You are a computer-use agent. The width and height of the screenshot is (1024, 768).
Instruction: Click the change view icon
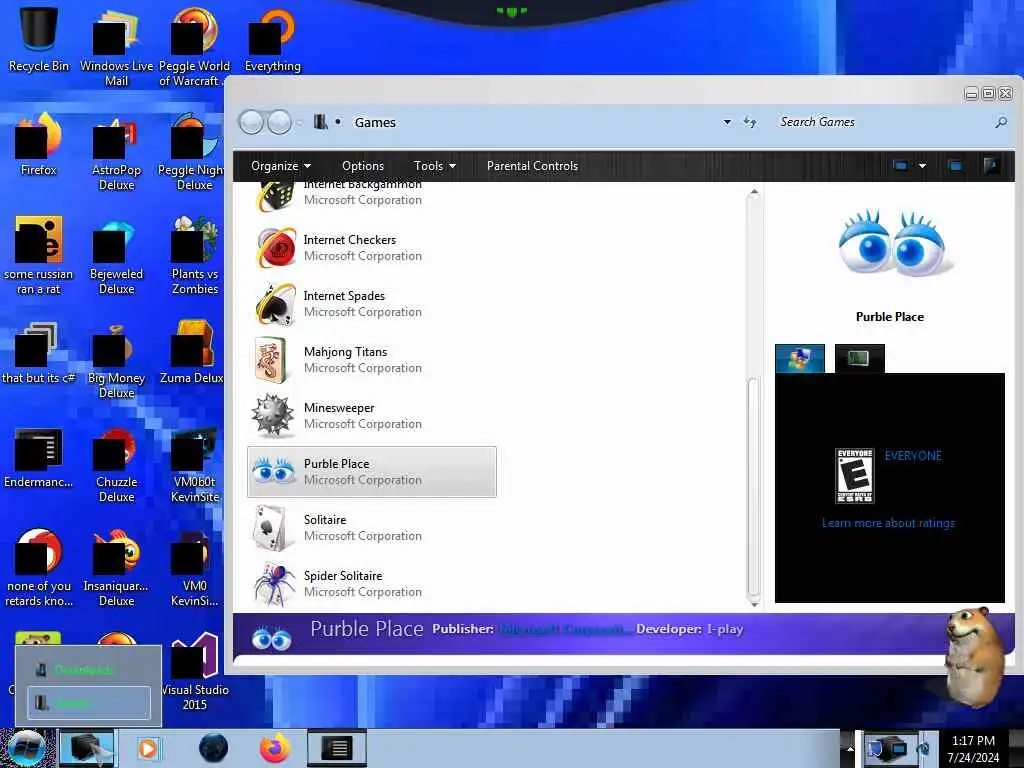[x=901, y=166]
